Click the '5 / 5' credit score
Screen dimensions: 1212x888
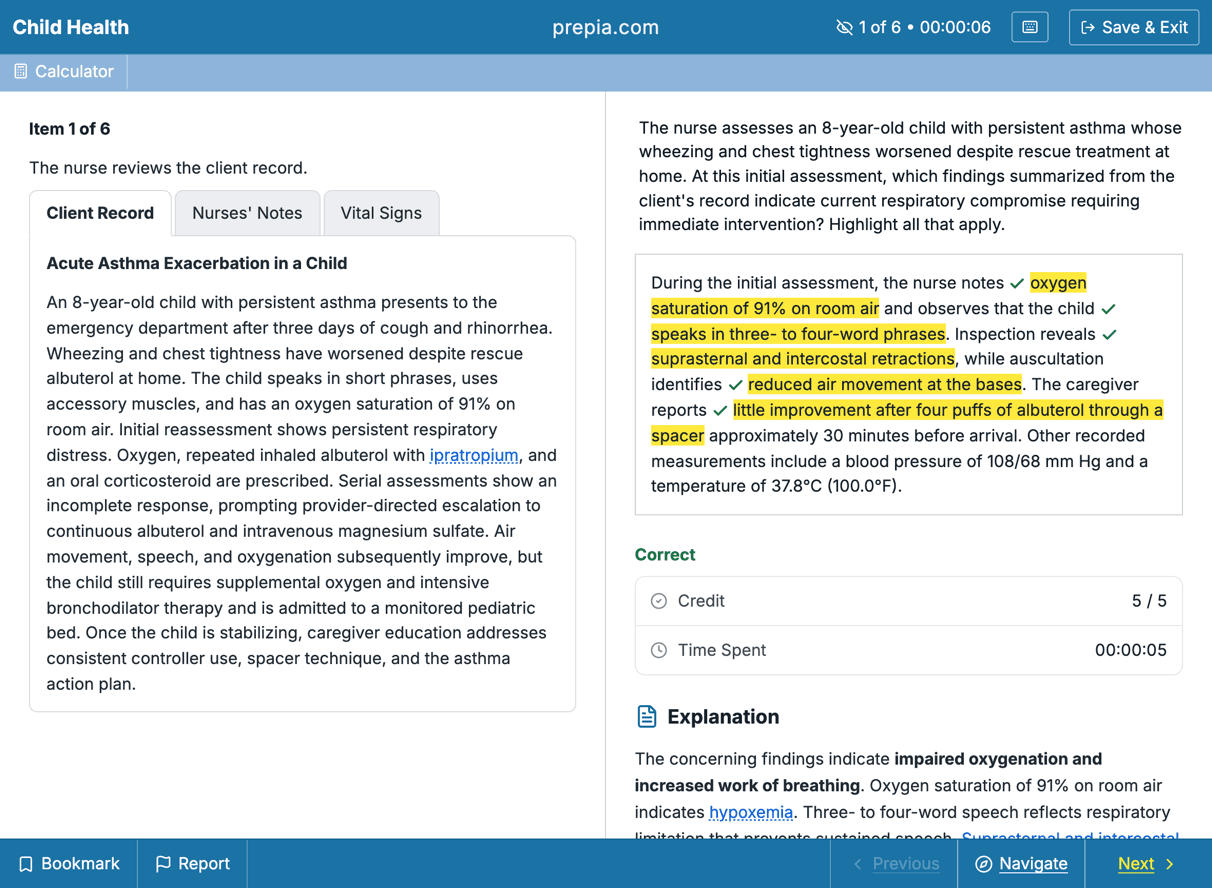pyautogui.click(x=1149, y=601)
